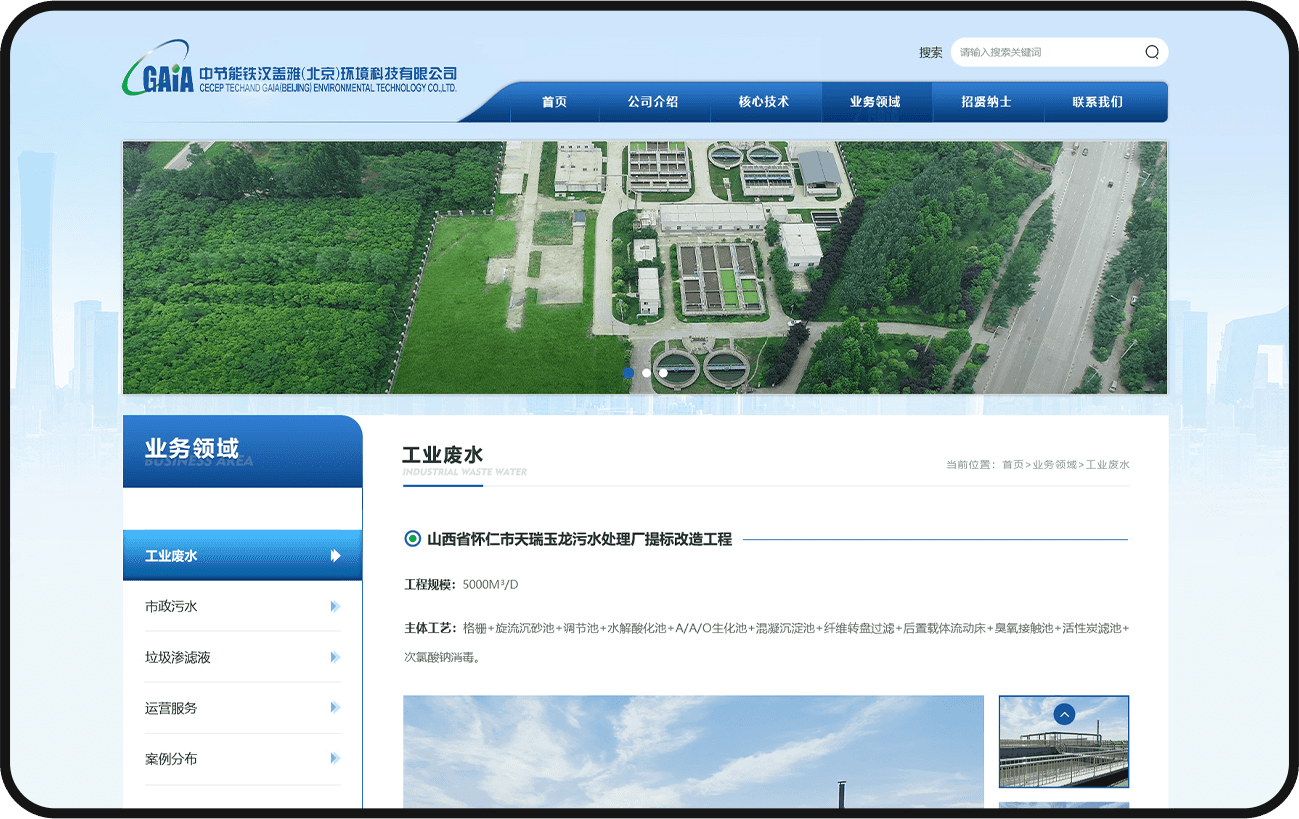Go to 联系我们 page
This screenshot has width=1299, height=819.
pos(1097,102)
